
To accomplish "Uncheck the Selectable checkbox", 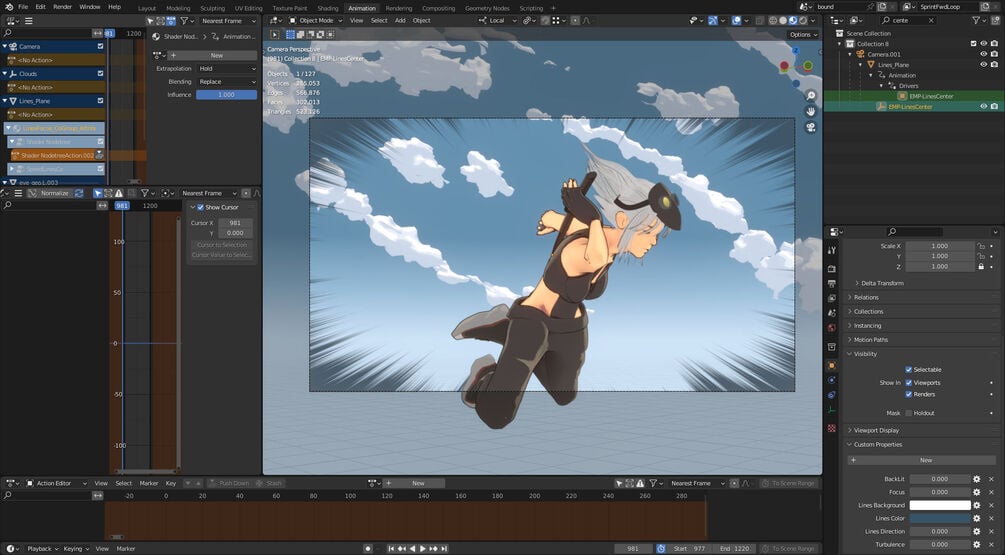I will pos(908,370).
